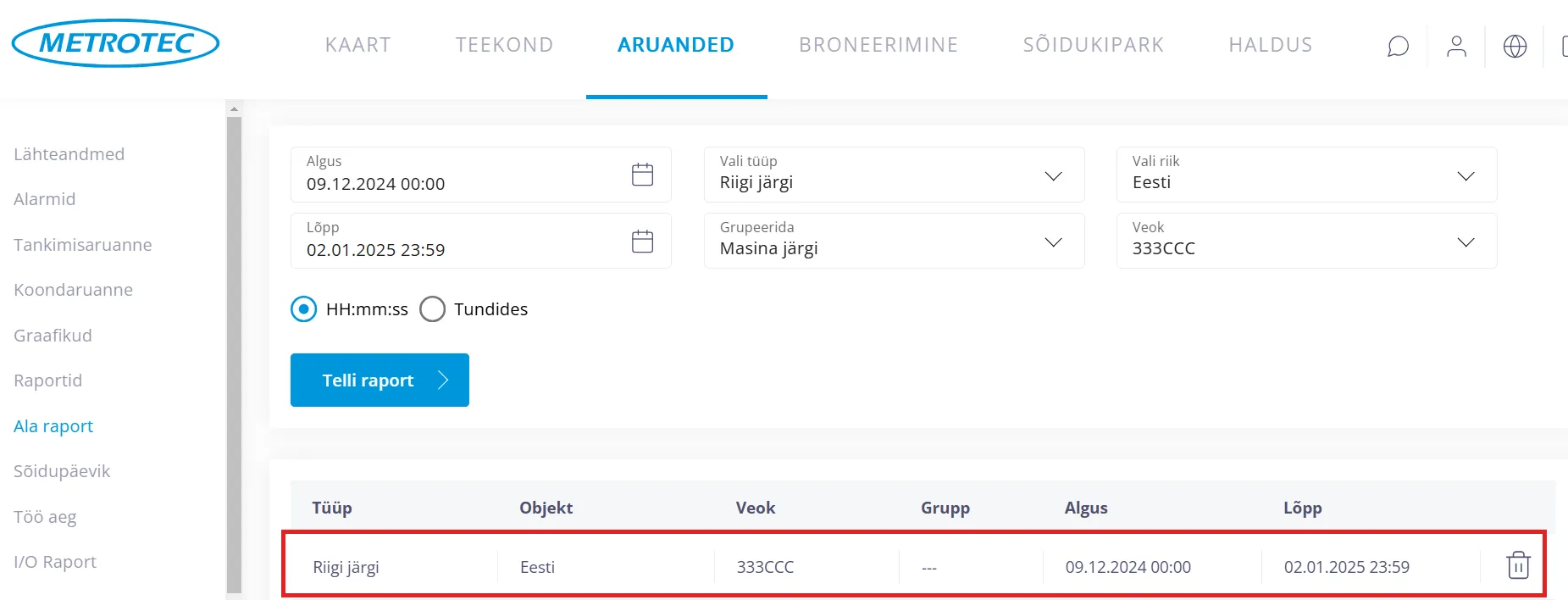The image size is (1568, 600).
Task: Open the chat messages icon
Action: pos(1398,46)
